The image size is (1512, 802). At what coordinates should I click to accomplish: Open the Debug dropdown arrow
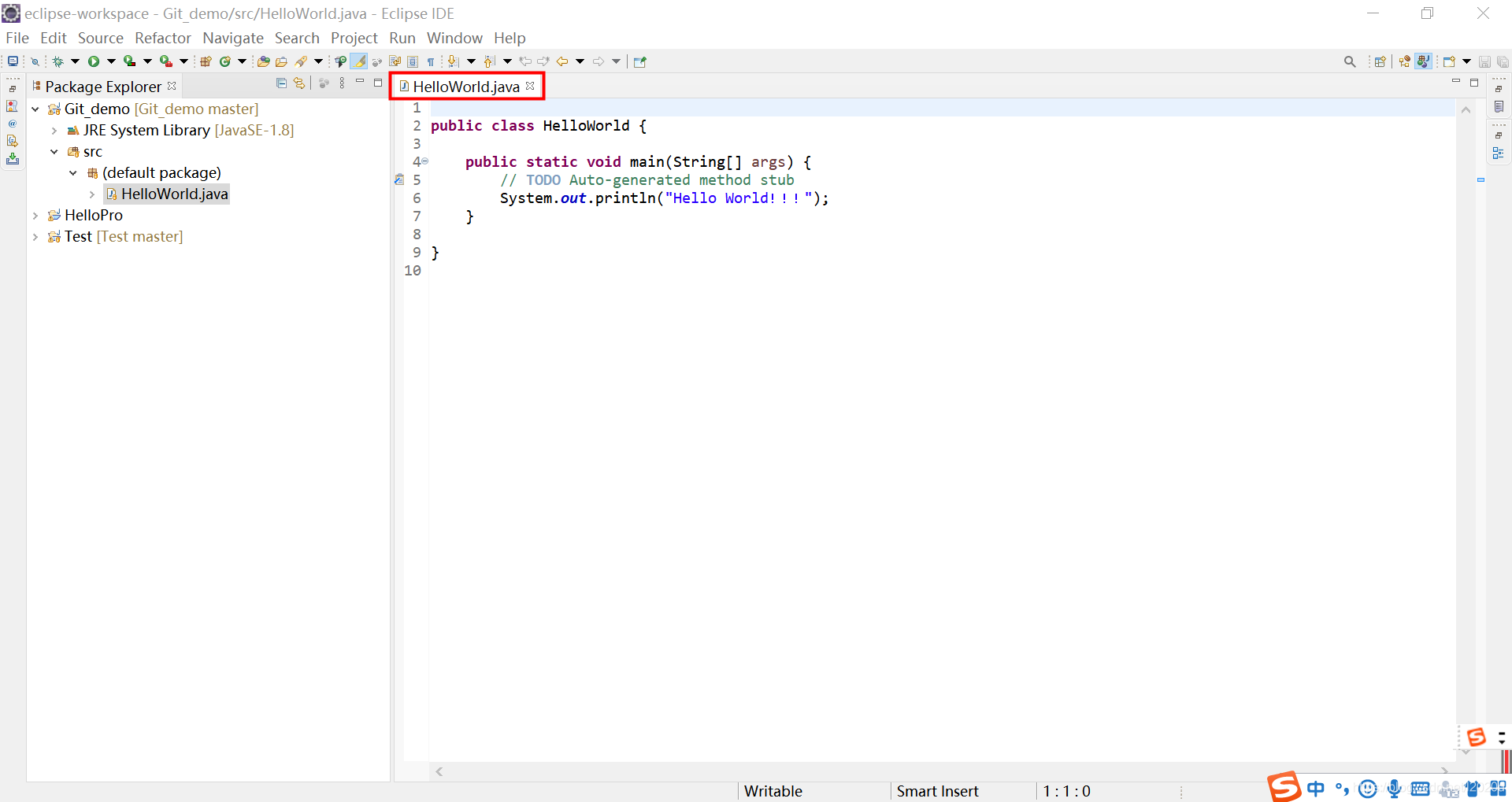pyautogui.click(x=75, y=61)
